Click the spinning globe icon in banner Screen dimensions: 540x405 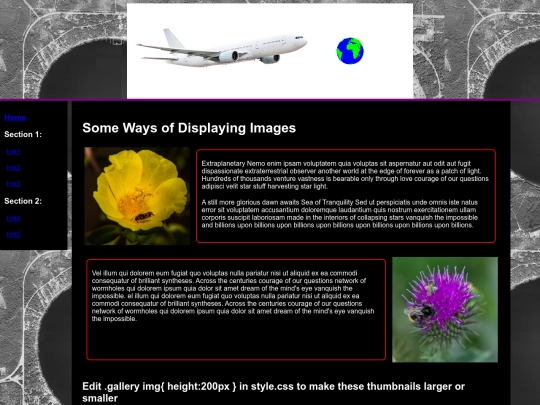pos(350,51)
